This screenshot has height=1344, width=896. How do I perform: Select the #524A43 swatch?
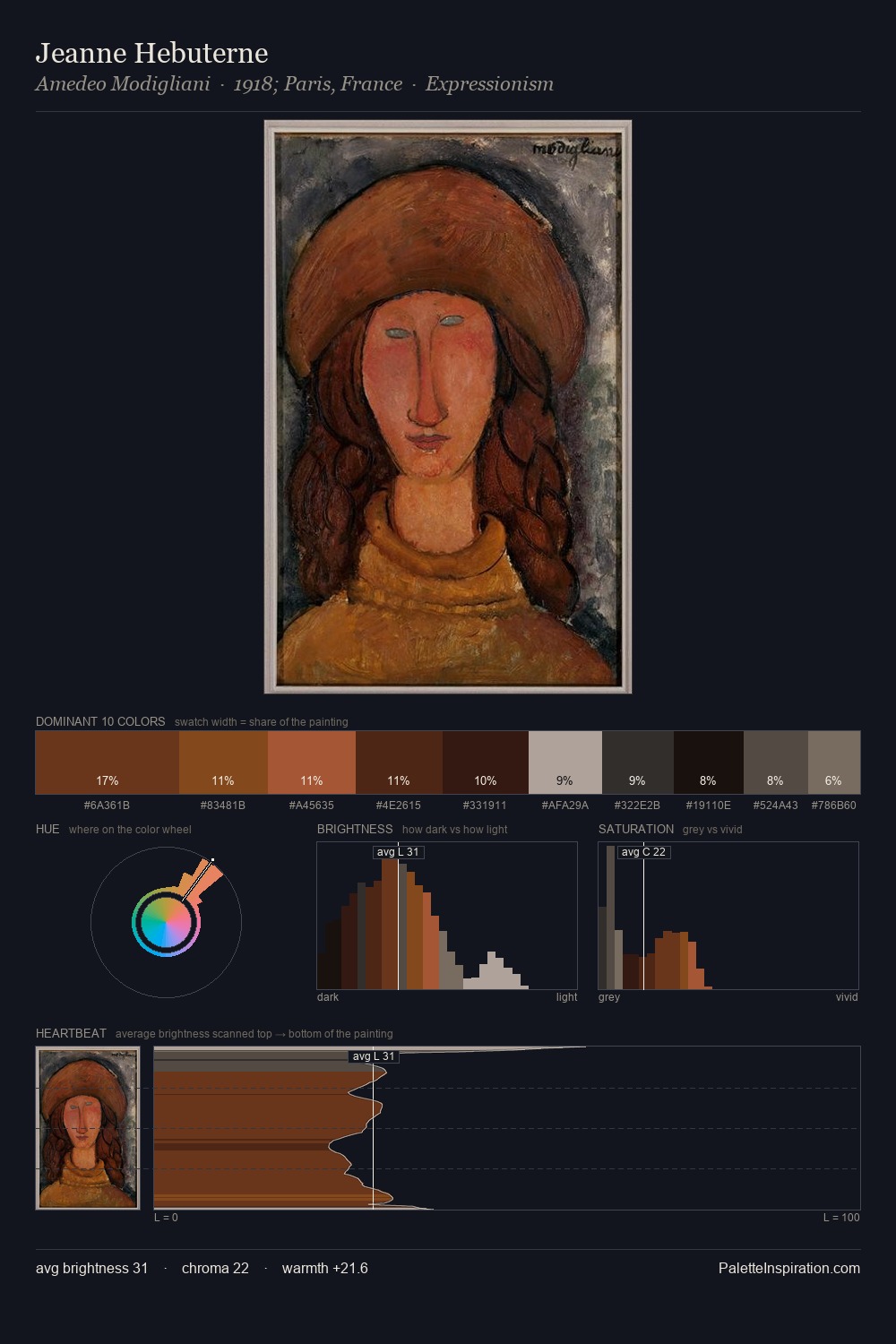tap(775, 762)
